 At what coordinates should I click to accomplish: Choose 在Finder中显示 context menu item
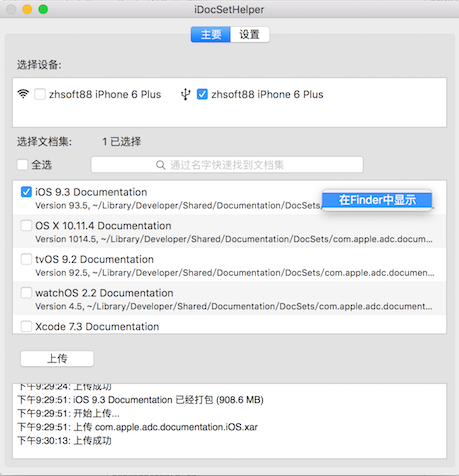[x=377, y=200]
